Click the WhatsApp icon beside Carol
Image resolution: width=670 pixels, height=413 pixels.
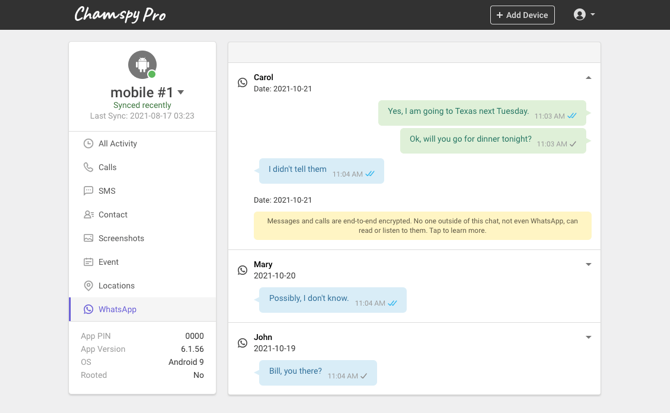(242, 83)
